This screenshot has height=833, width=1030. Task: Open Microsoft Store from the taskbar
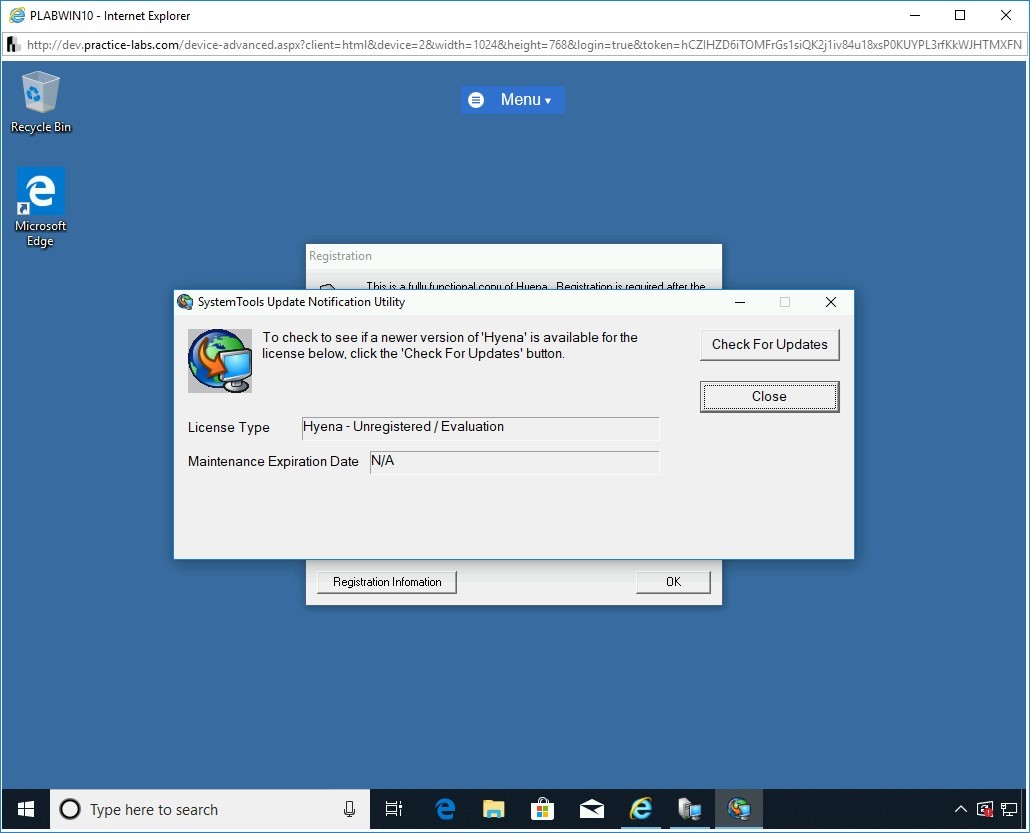[543, 809]
